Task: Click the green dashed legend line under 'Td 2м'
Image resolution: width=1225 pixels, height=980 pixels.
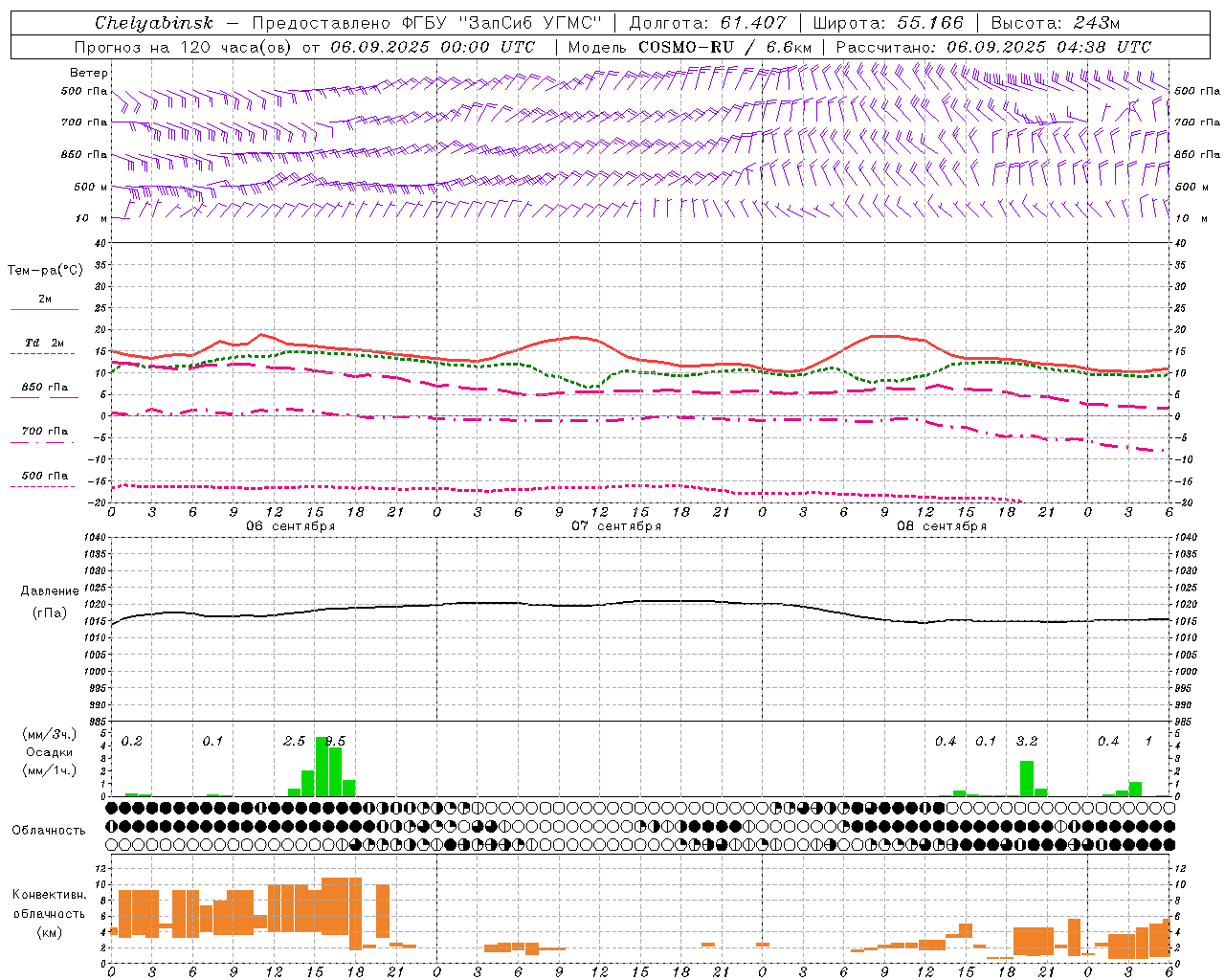Action: click(42, 354)
